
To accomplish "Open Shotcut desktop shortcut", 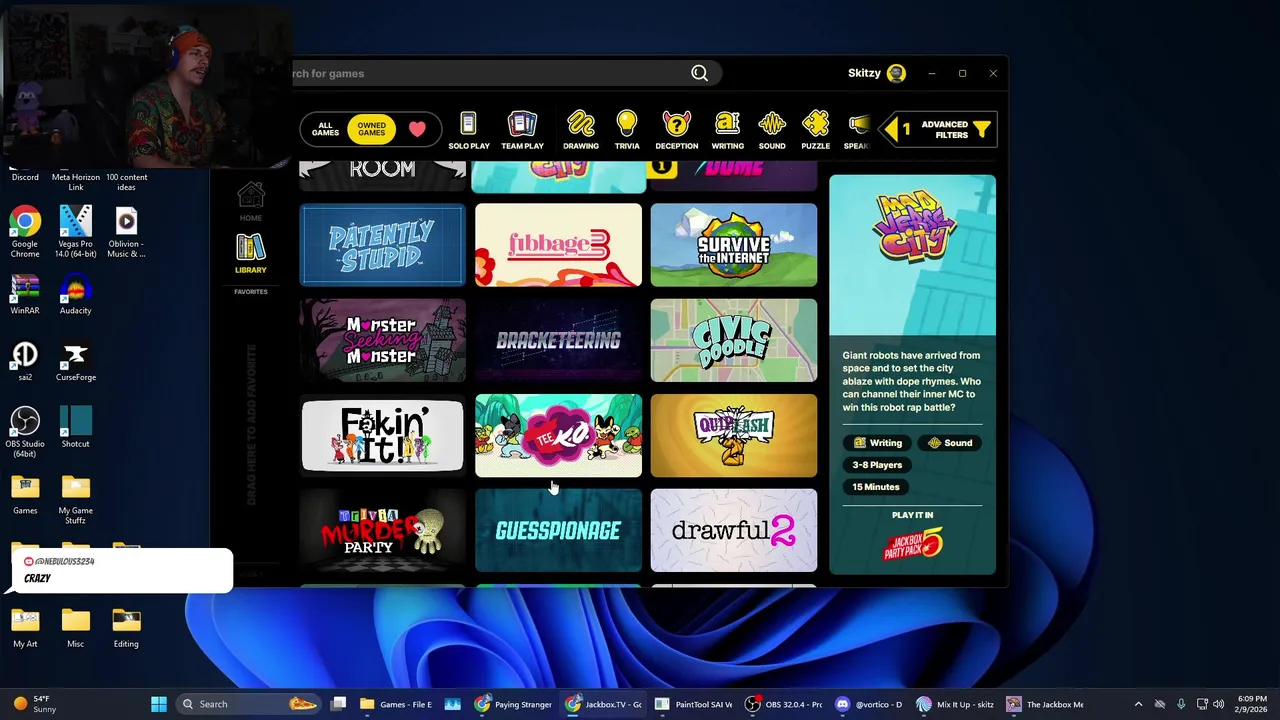I will 75,427.
